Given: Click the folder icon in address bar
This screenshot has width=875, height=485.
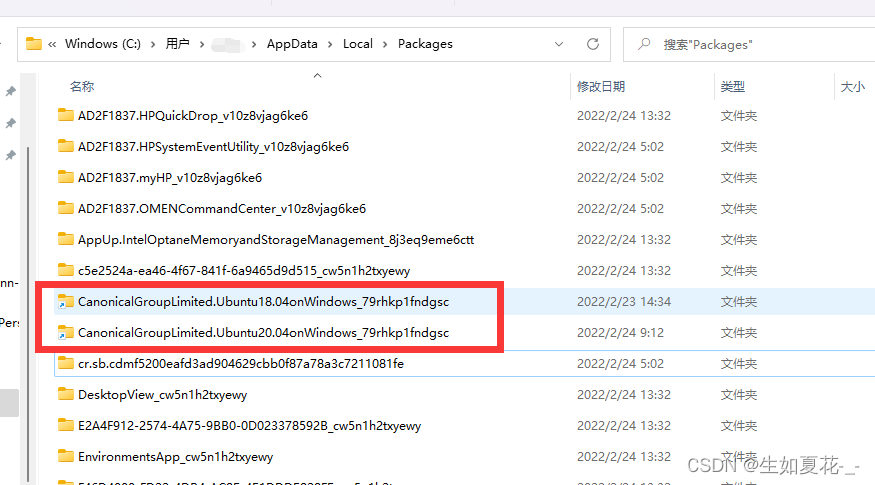Looking at the screenshot, I should 34,44.
